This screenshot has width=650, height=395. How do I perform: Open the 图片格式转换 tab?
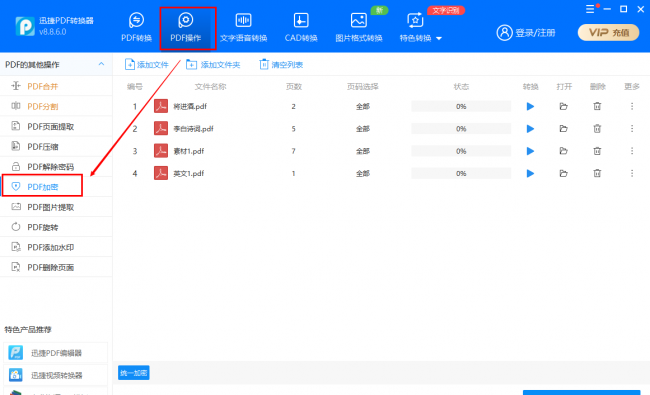tap(359, 27)
